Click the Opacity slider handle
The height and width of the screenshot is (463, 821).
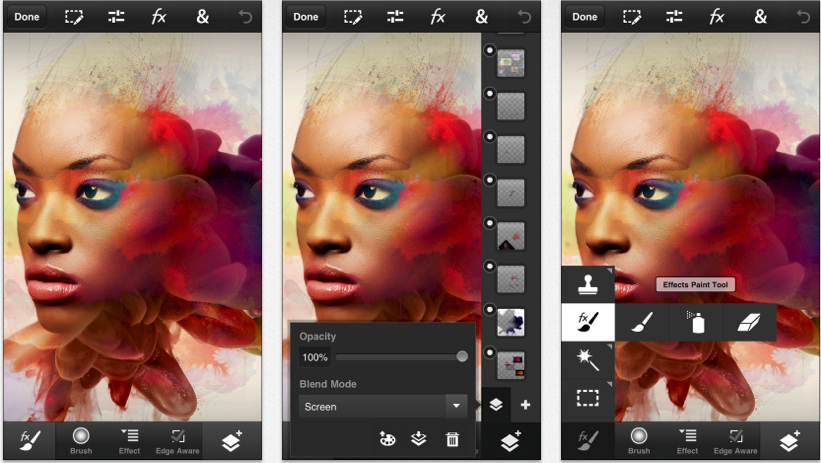462,357
